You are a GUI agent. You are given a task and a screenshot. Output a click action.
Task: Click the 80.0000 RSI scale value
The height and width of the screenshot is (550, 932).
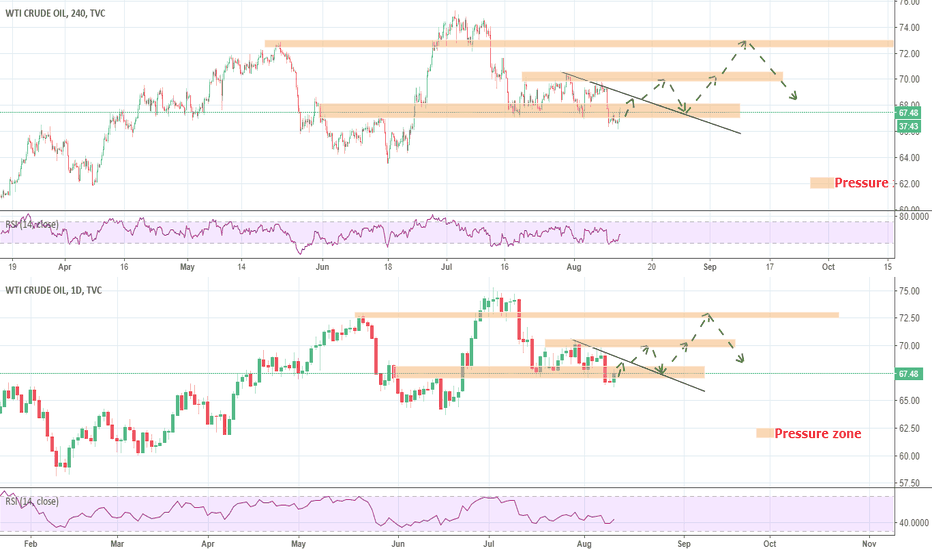(x=913, y=217)
